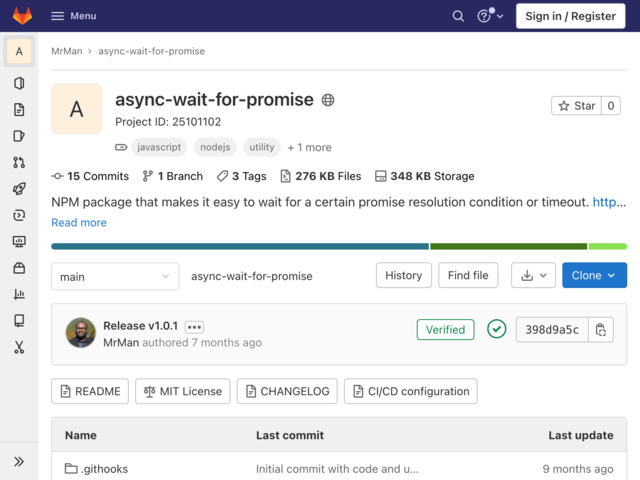Open Analytics chart icon in sidebar

click(19, 294)
